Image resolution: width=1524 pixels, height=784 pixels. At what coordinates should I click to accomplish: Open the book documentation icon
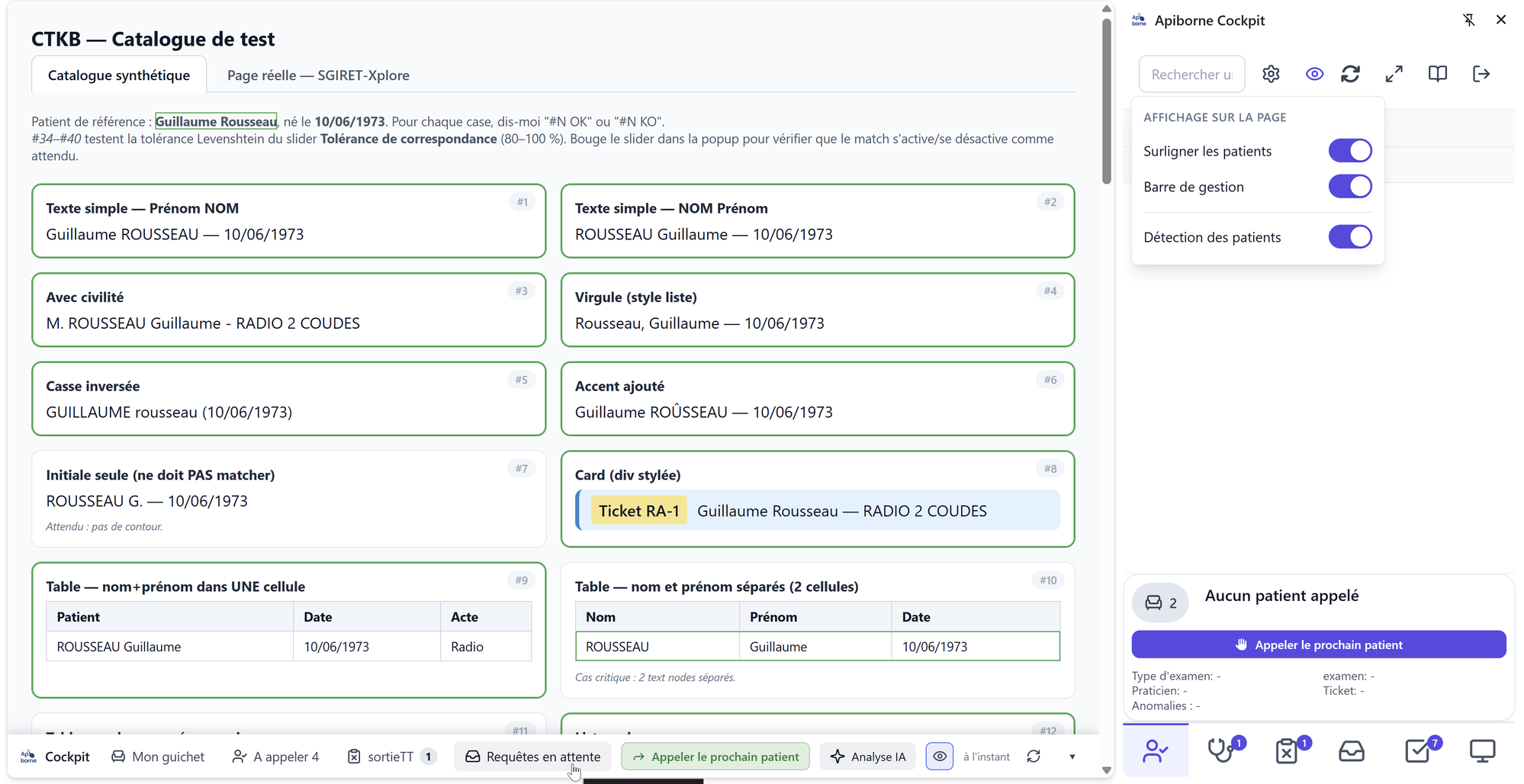point(1438,74)
